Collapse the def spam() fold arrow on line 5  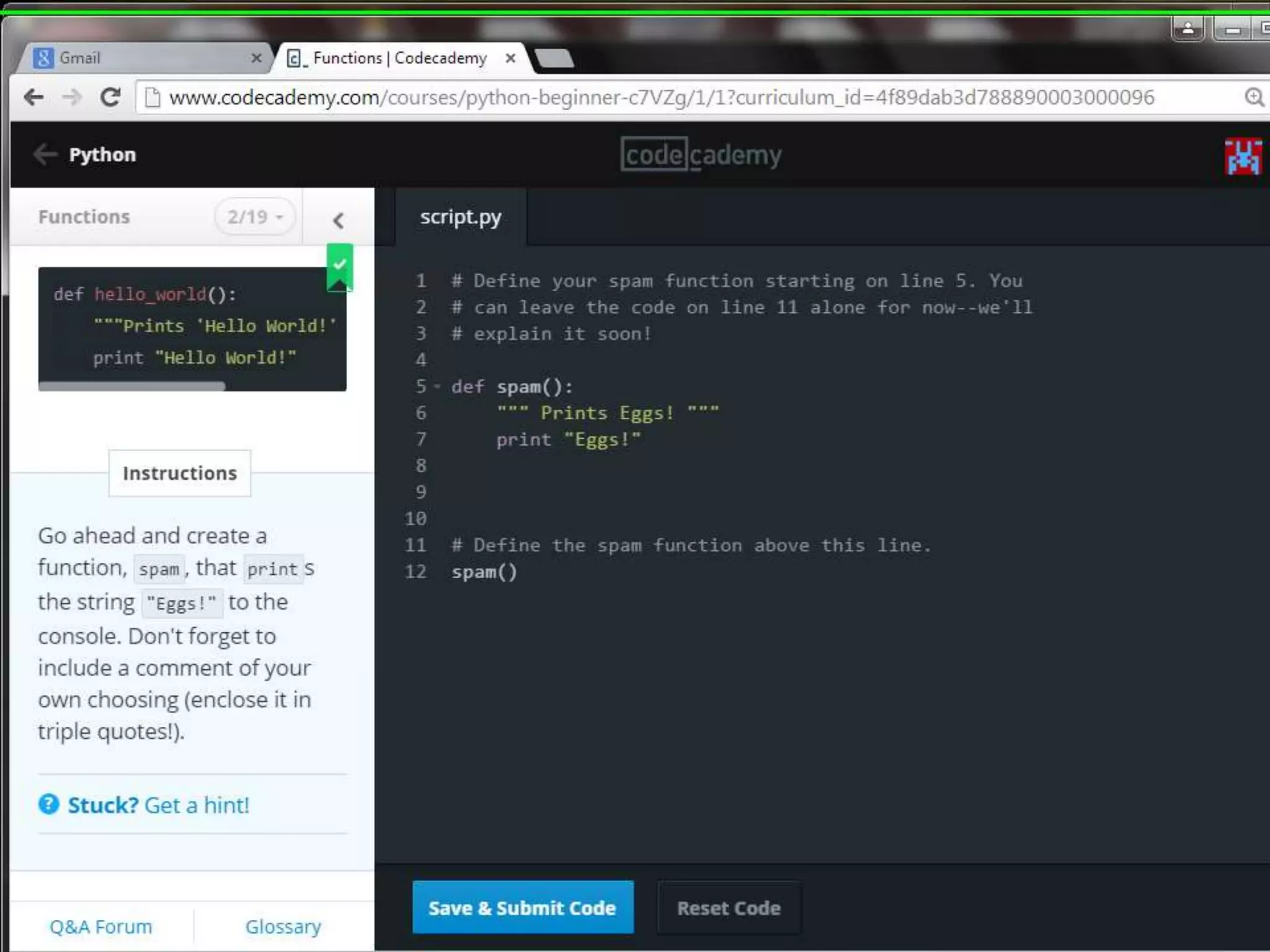pos(437,386)
